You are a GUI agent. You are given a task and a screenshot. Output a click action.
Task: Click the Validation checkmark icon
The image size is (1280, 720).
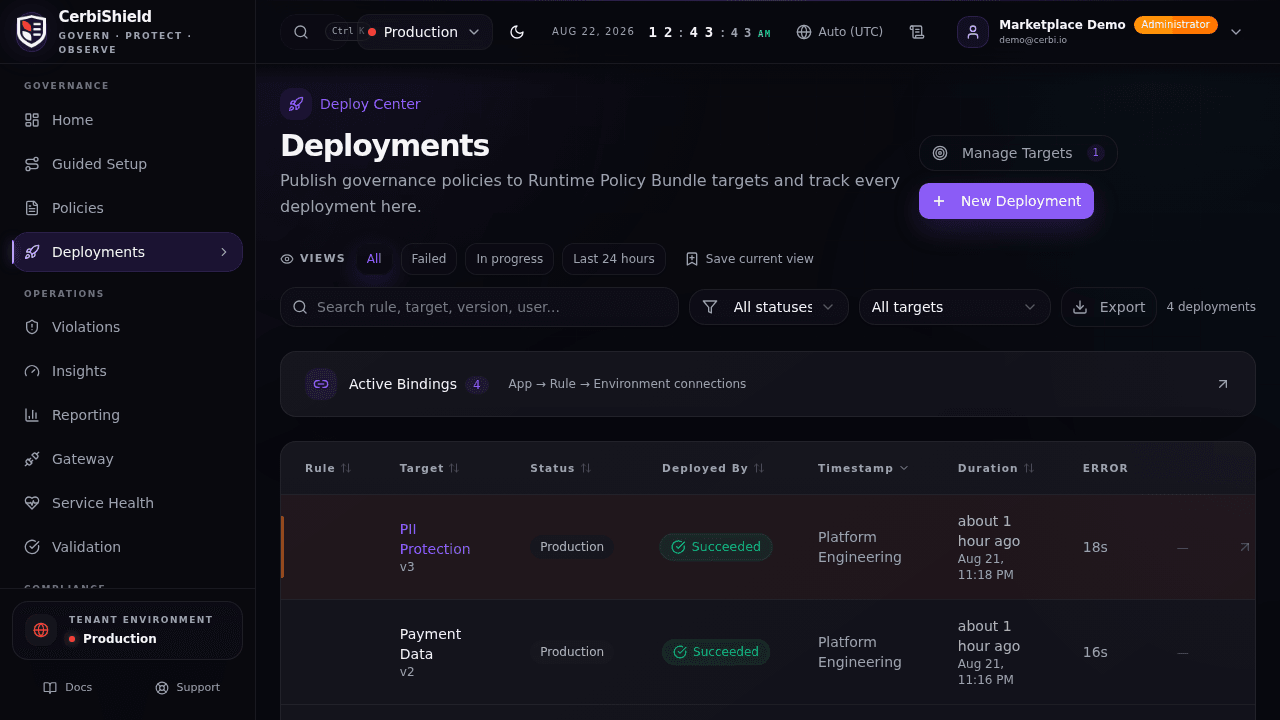pos(32,547)
